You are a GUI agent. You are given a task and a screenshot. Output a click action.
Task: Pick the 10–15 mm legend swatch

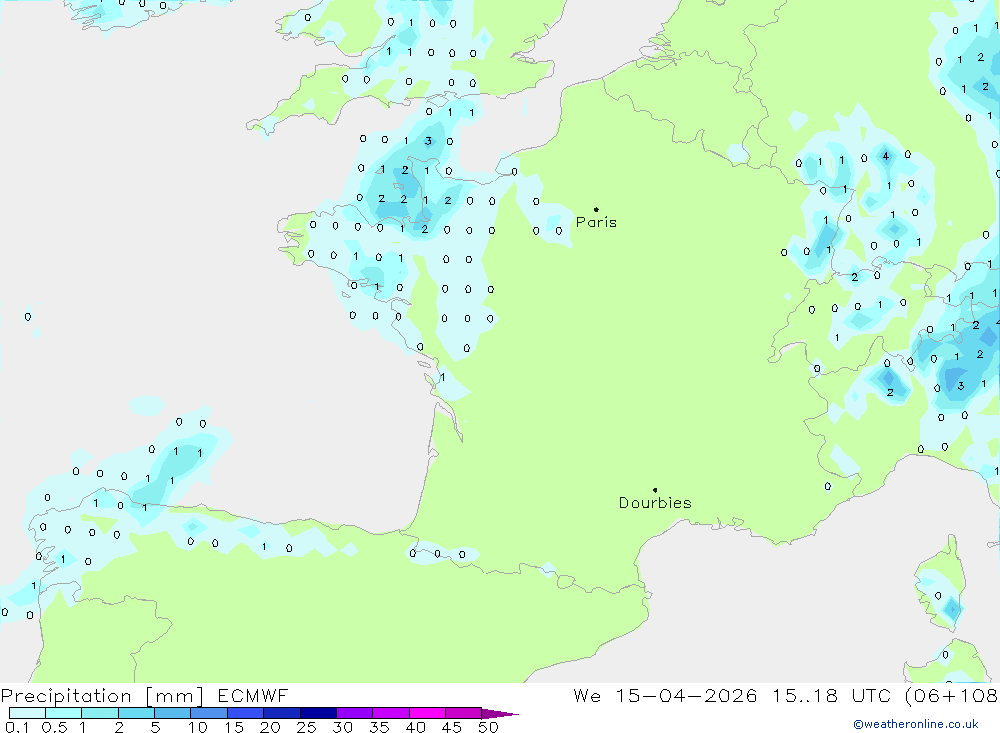(209, 713)
